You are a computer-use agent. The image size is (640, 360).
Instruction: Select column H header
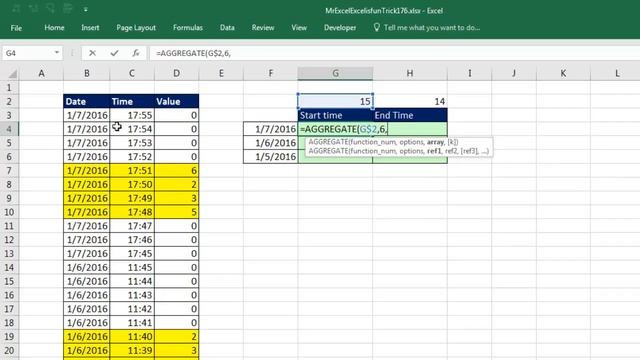[x=410, y=73]
